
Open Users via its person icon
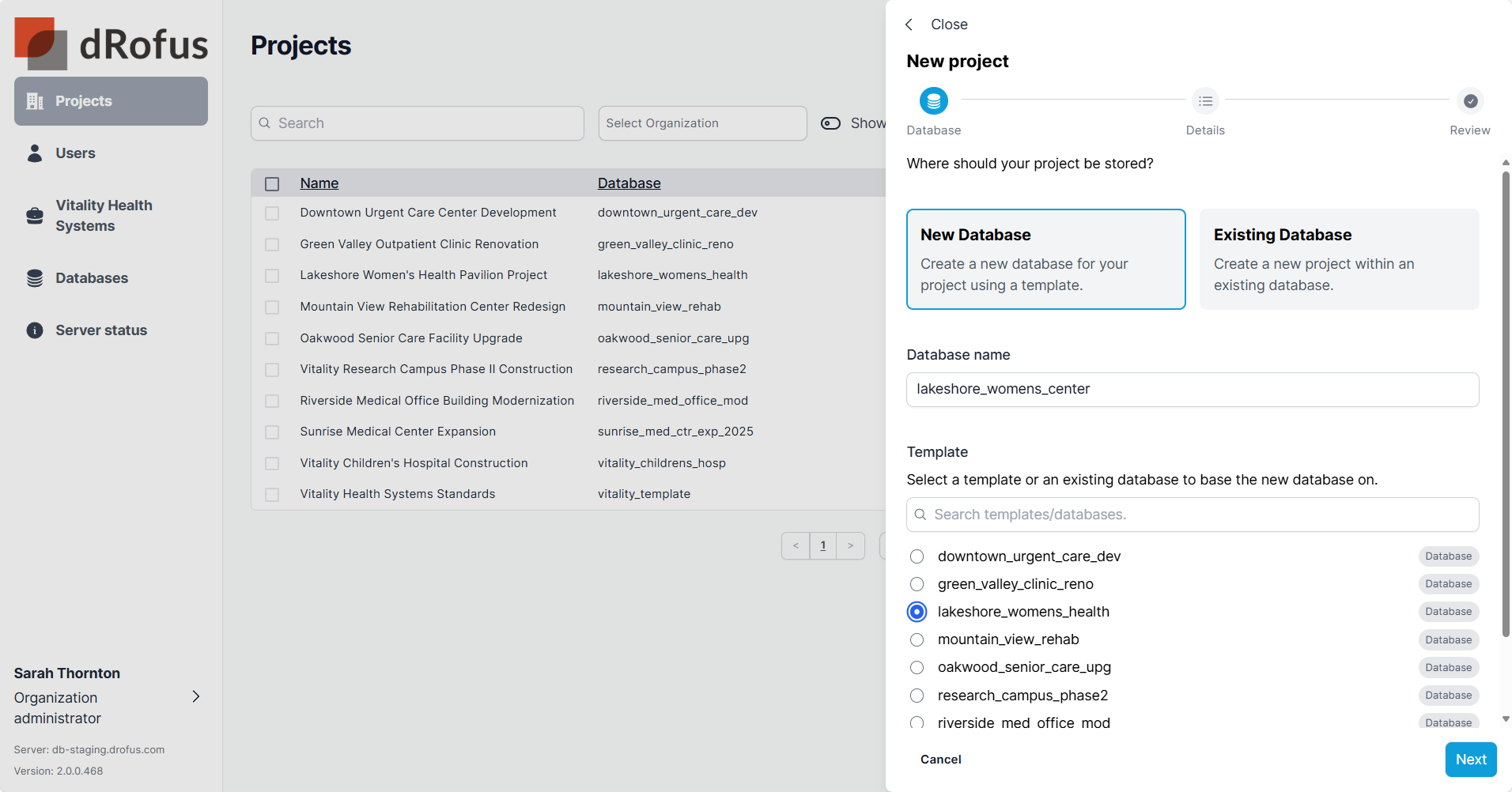pyautogui.click(x=35, y=153)
